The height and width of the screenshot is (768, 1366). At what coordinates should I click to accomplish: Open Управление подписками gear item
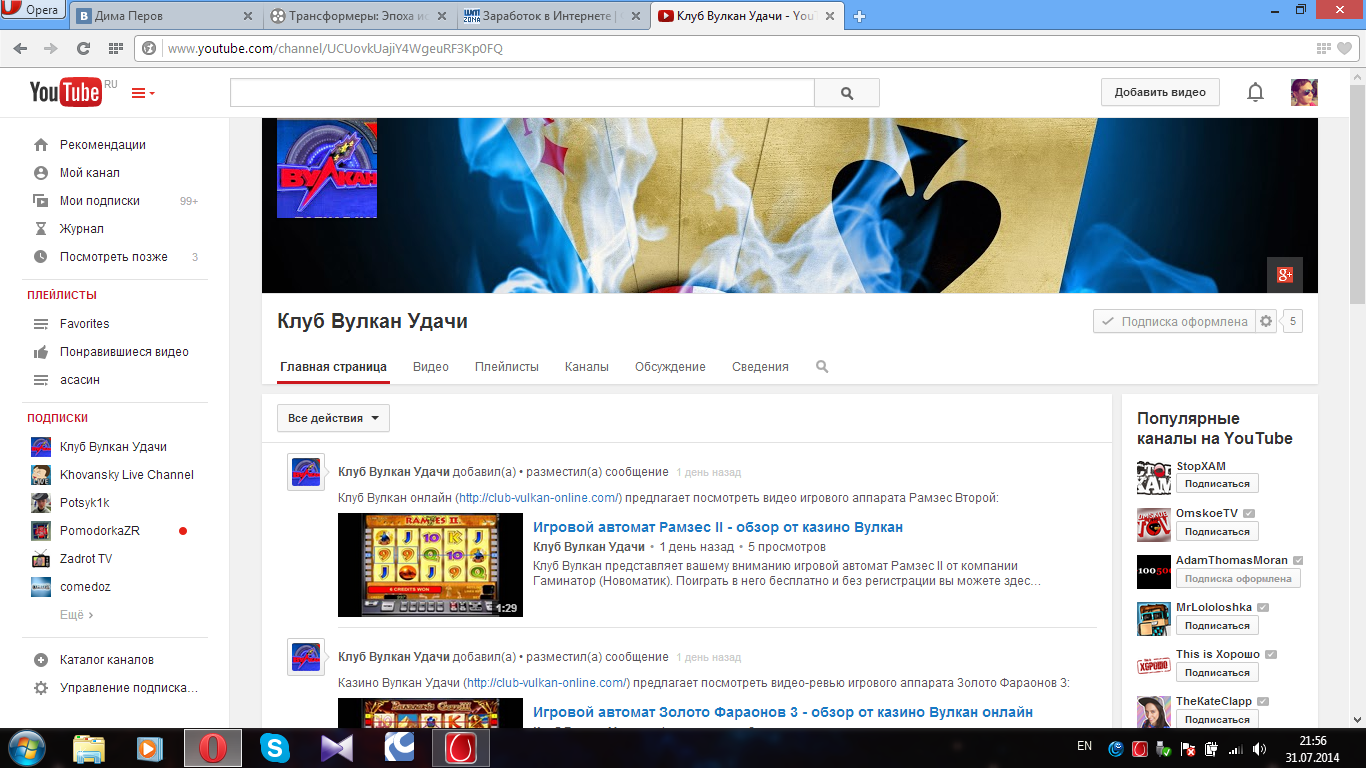click(128, 688)
